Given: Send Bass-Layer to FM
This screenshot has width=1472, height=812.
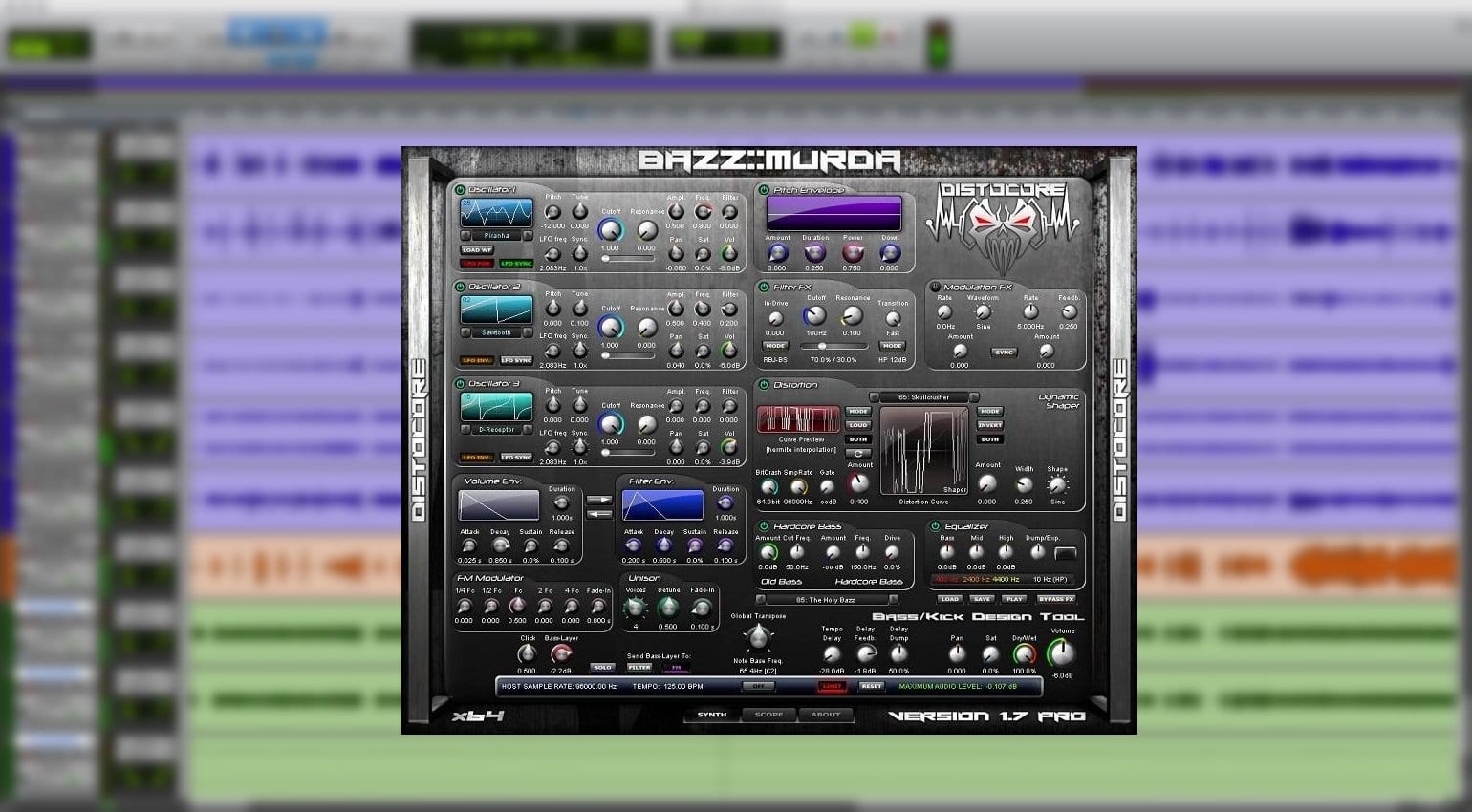Looking at the screenshot, I should (676, 667).
